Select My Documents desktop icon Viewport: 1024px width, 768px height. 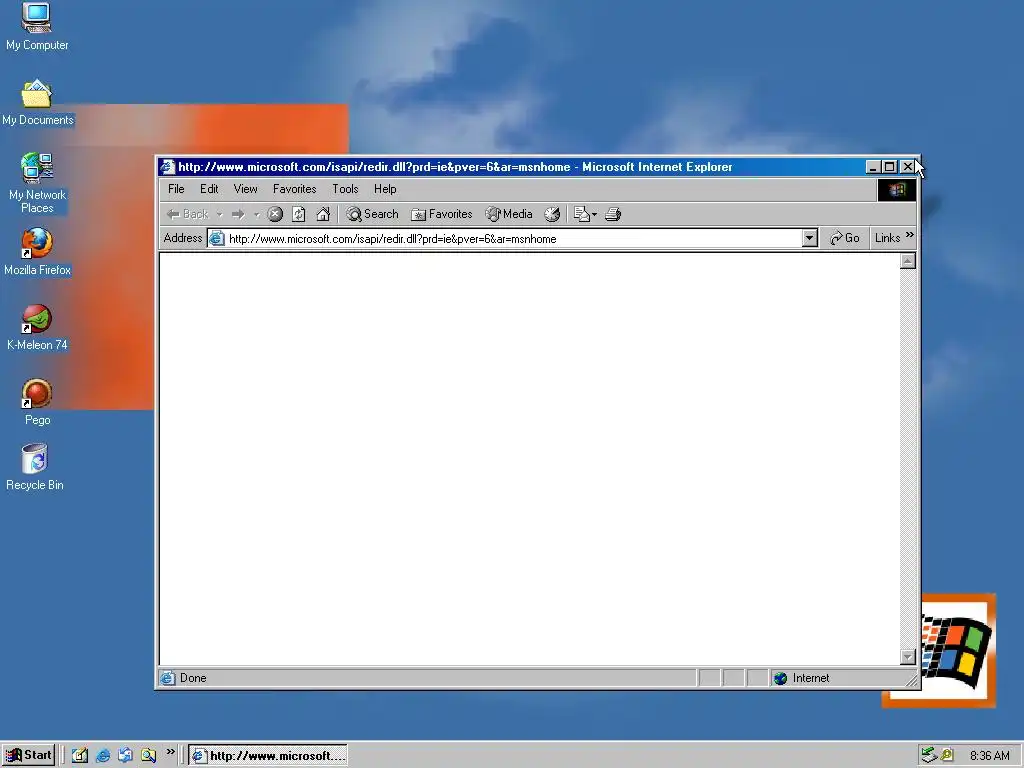[37, 103]
